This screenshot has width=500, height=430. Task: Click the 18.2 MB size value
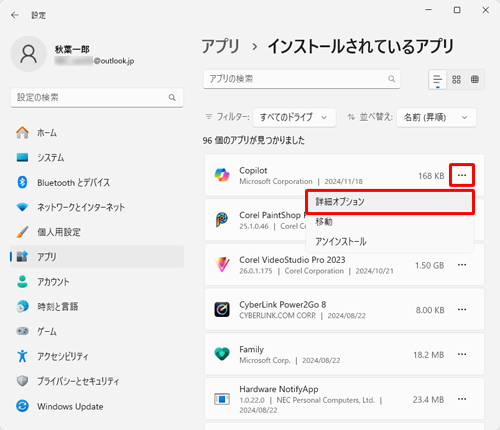(x=429, y=355)
